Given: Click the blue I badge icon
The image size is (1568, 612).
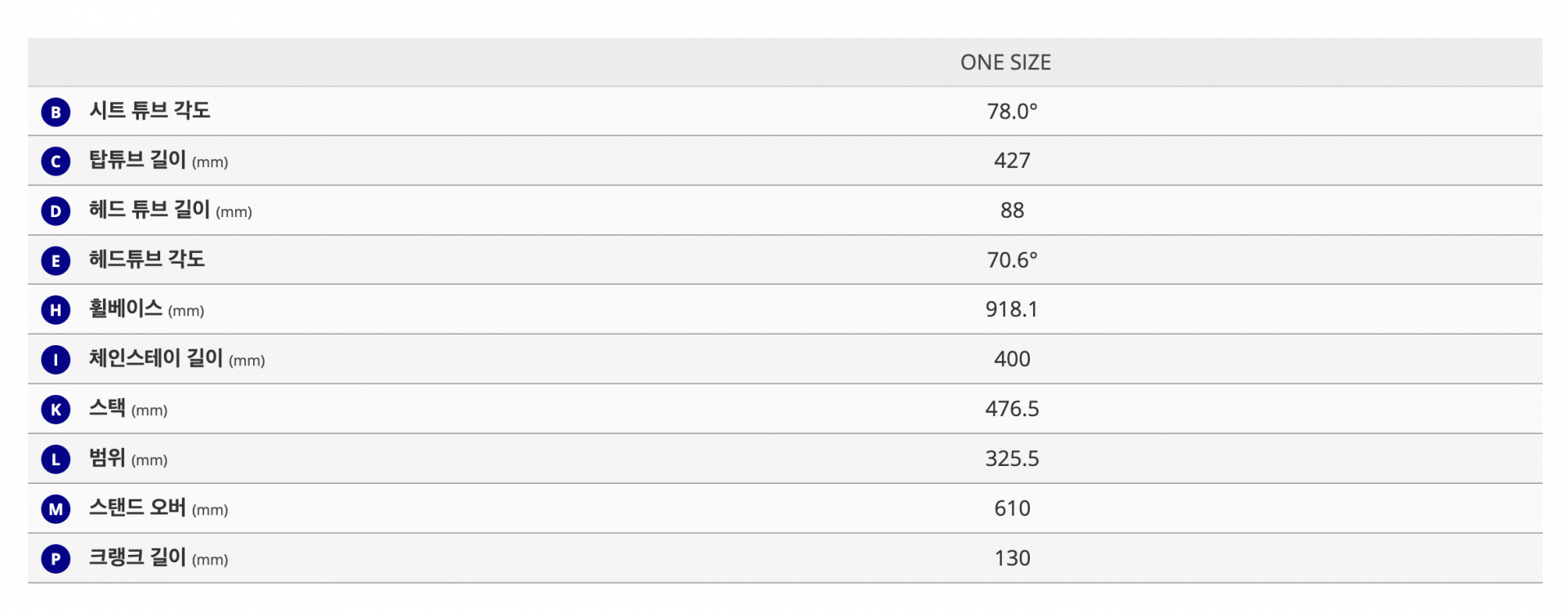Looking at the screenshot, I should pos(56,360).
